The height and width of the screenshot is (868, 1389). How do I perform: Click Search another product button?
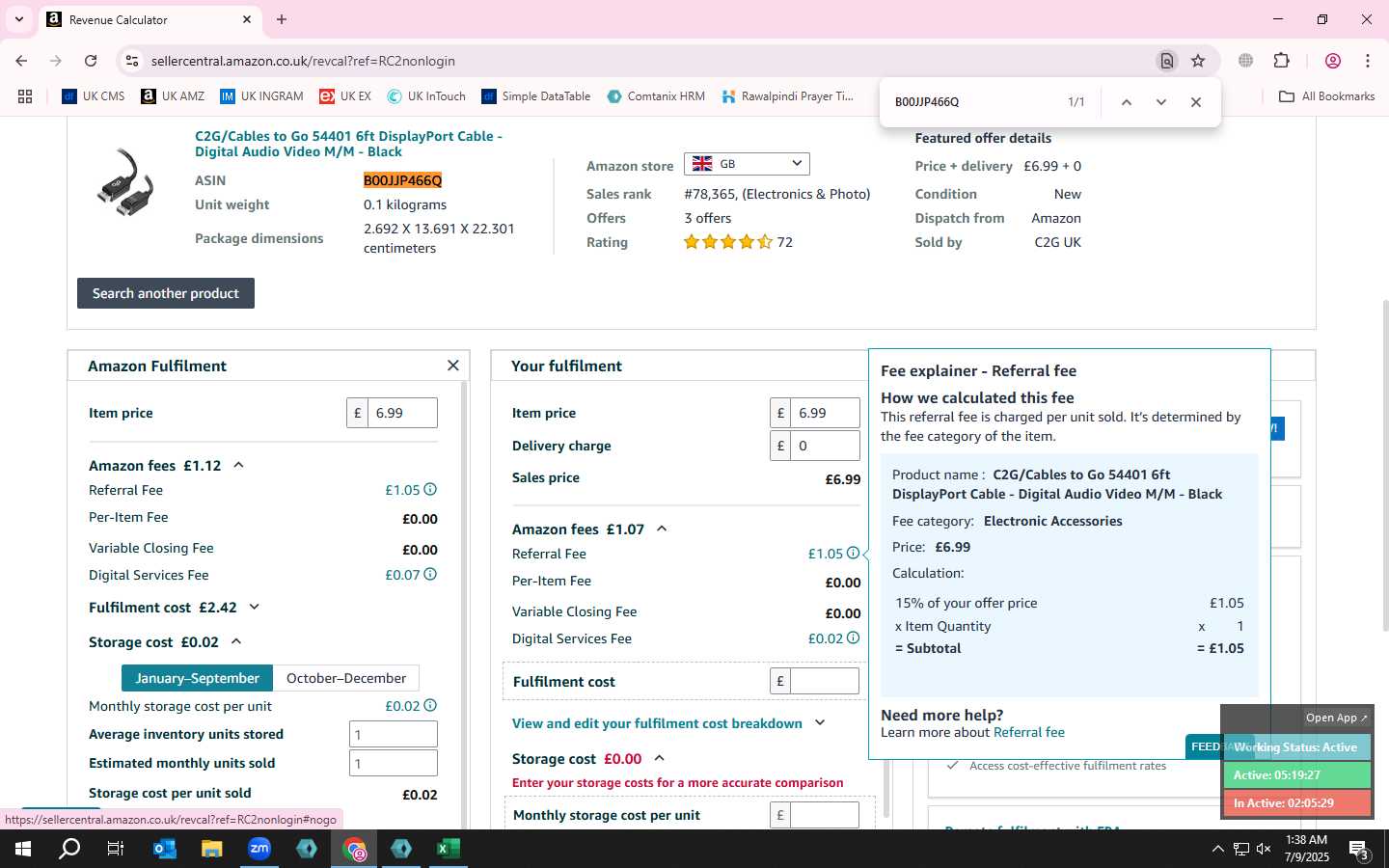click(166, 293)
